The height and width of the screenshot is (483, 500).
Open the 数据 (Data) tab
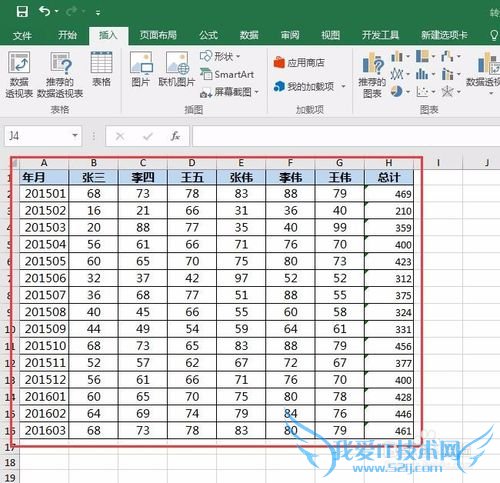pos(249,35)
